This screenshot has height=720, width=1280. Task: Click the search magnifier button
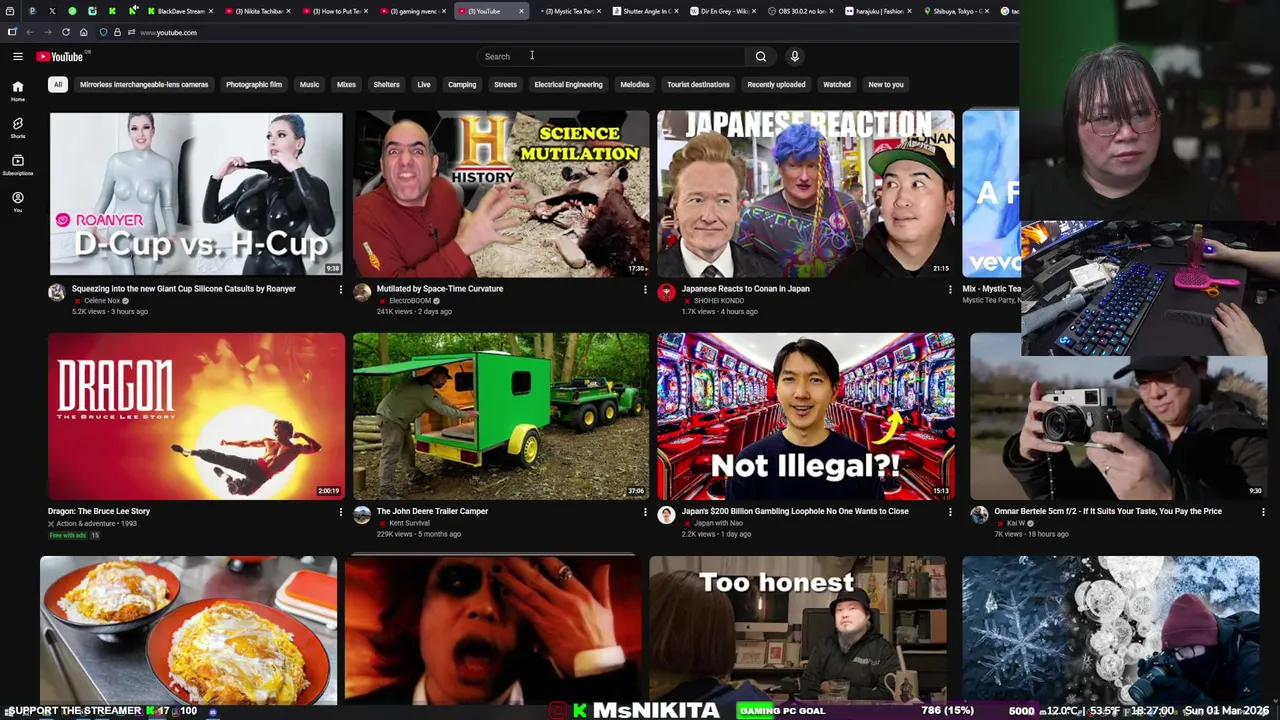pos(760,57)
